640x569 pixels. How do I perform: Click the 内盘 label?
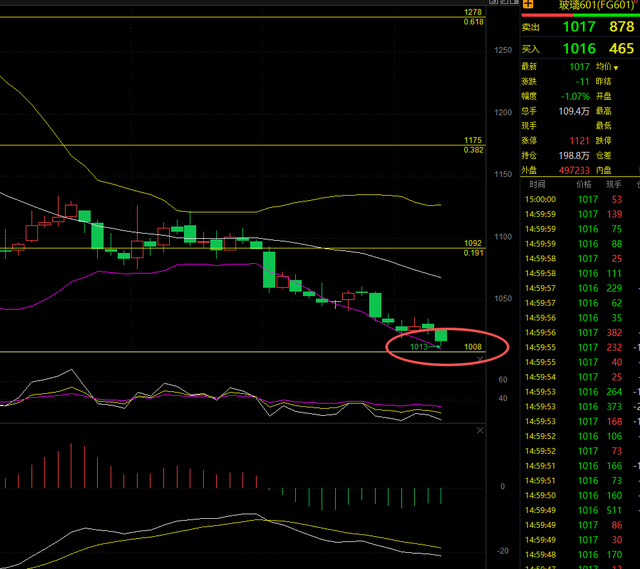point(603,170)
